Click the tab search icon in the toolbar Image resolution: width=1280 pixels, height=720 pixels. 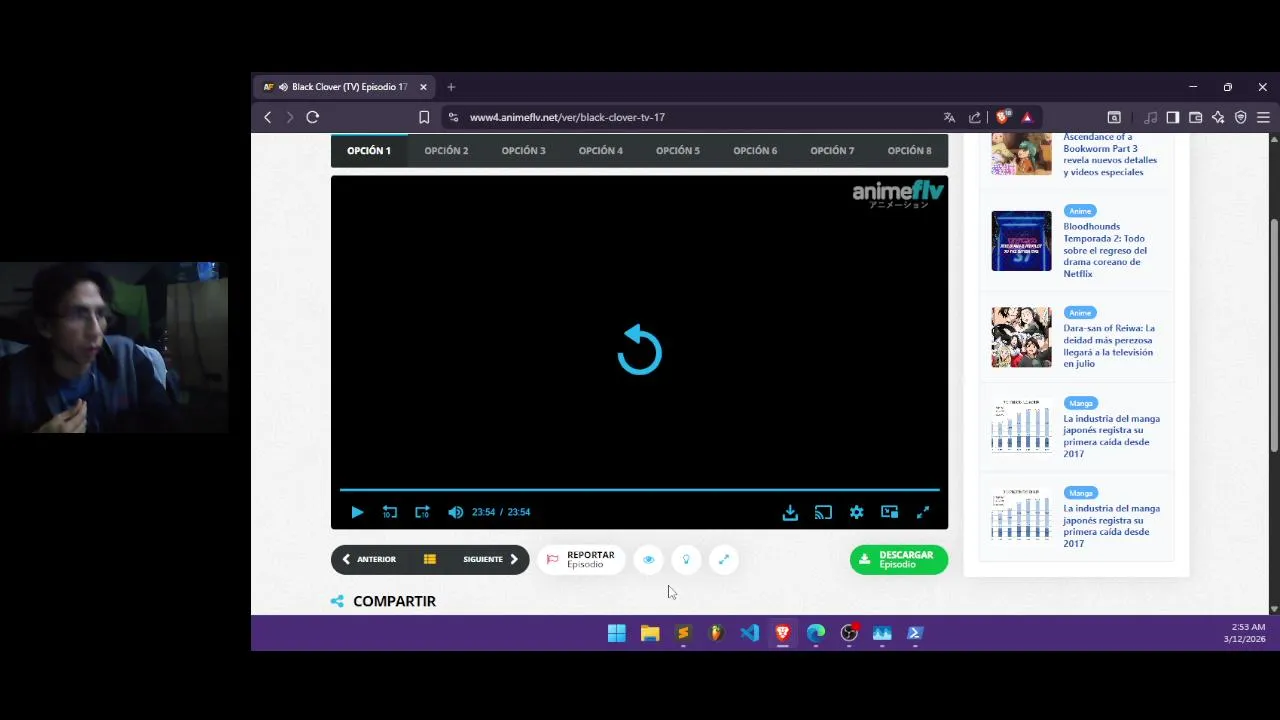click(x=1114, y=117)
